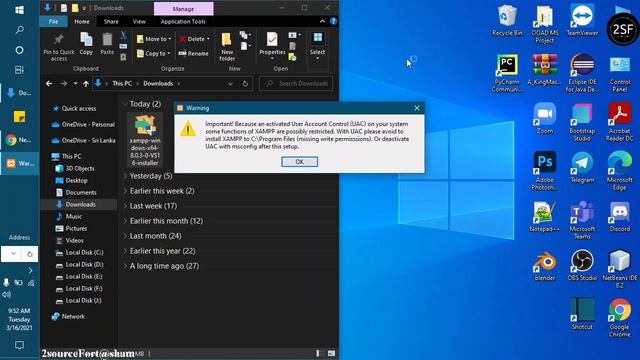The width and height of the screenshot is (640, 360).
Task: Expand the A long time ago (27) group
Action: [125, 266]
